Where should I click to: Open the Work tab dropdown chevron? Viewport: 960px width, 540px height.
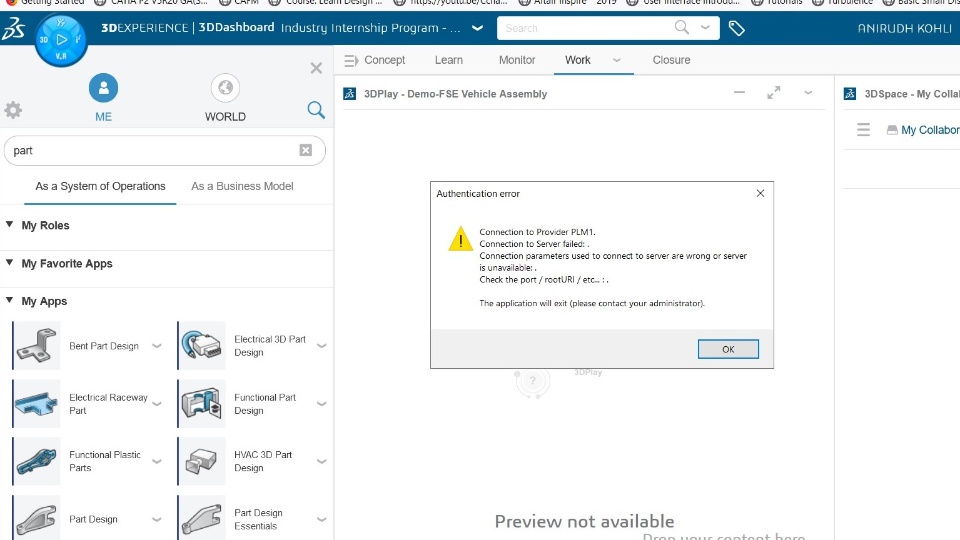tap(617, 60)
